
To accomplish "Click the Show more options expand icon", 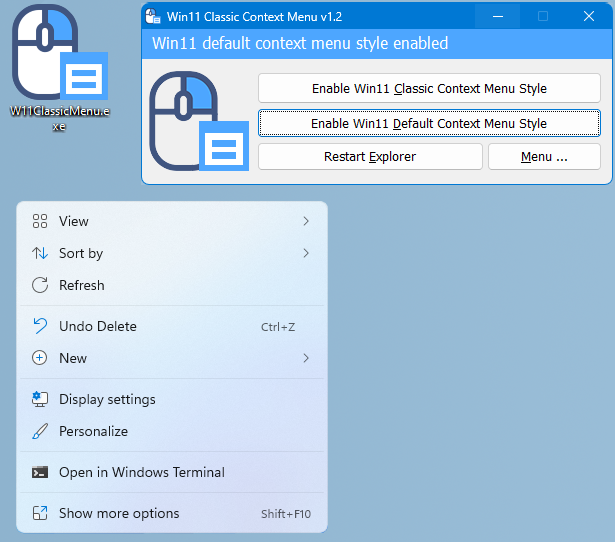I will tap(40, 513).
